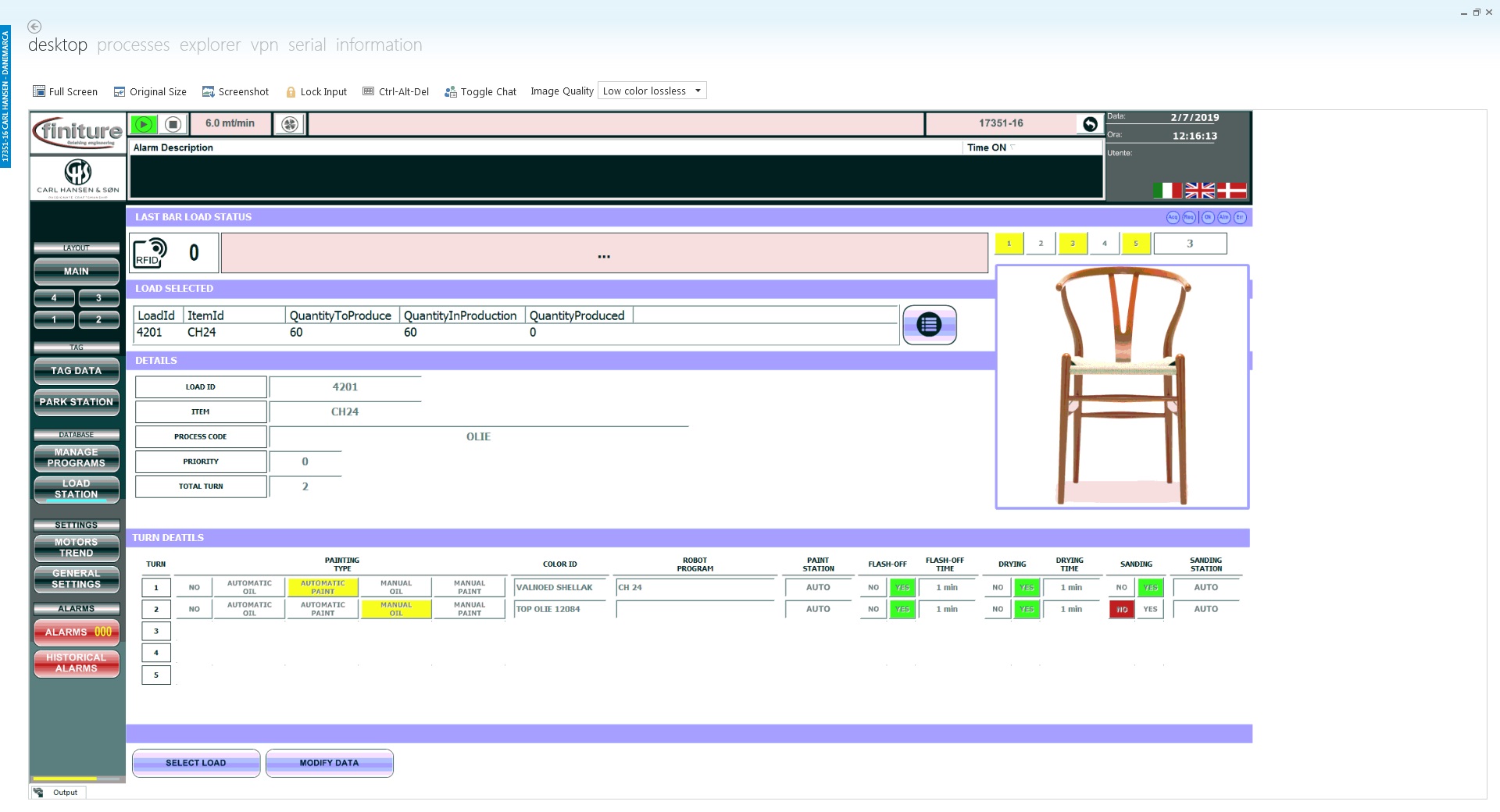Viewport: 1500px width, 812px height.
Task: Switch language with the Italian flag
Action: 1167,190
